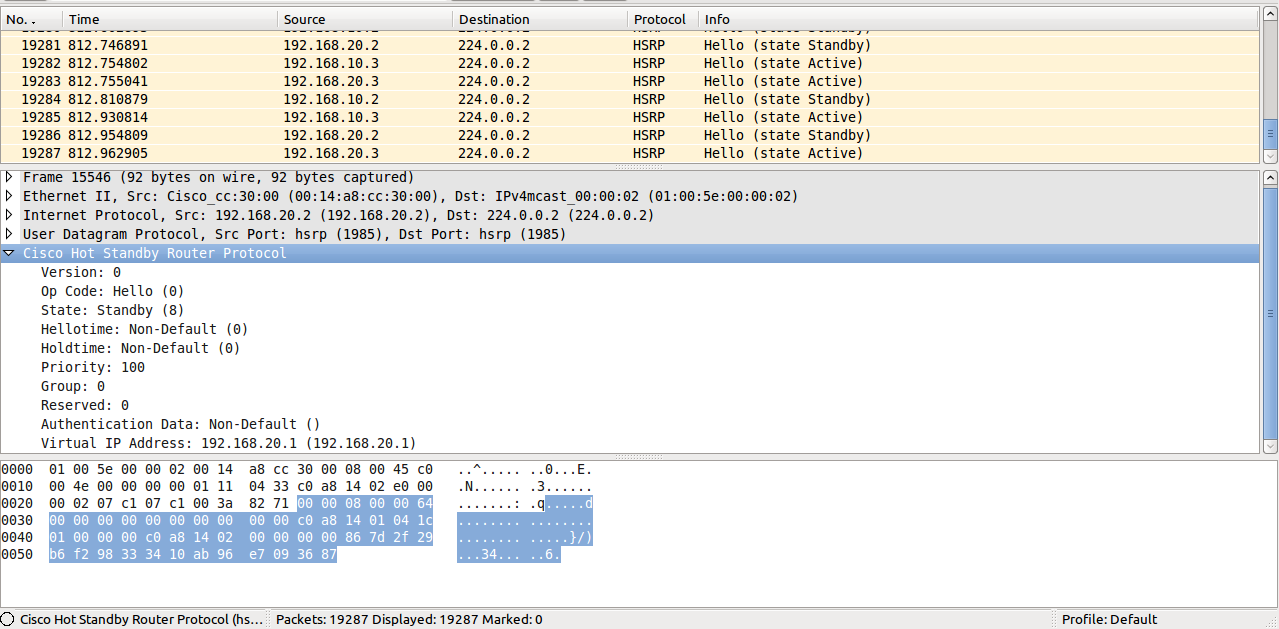Select the Hellotime: Non-Default field
This screenshot has width=1279, height=629.
145,329
